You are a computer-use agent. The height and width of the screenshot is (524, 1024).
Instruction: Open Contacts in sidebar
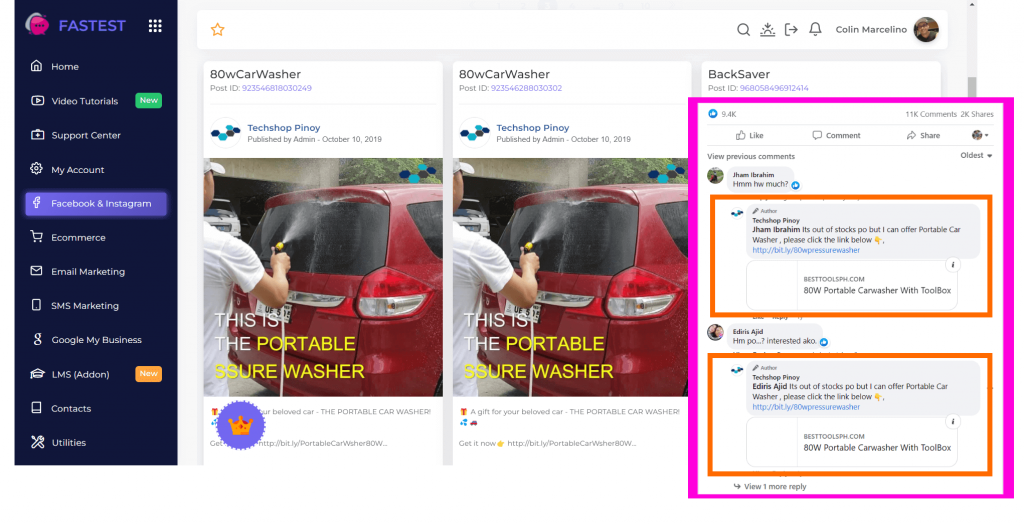(x=71, y=408)
